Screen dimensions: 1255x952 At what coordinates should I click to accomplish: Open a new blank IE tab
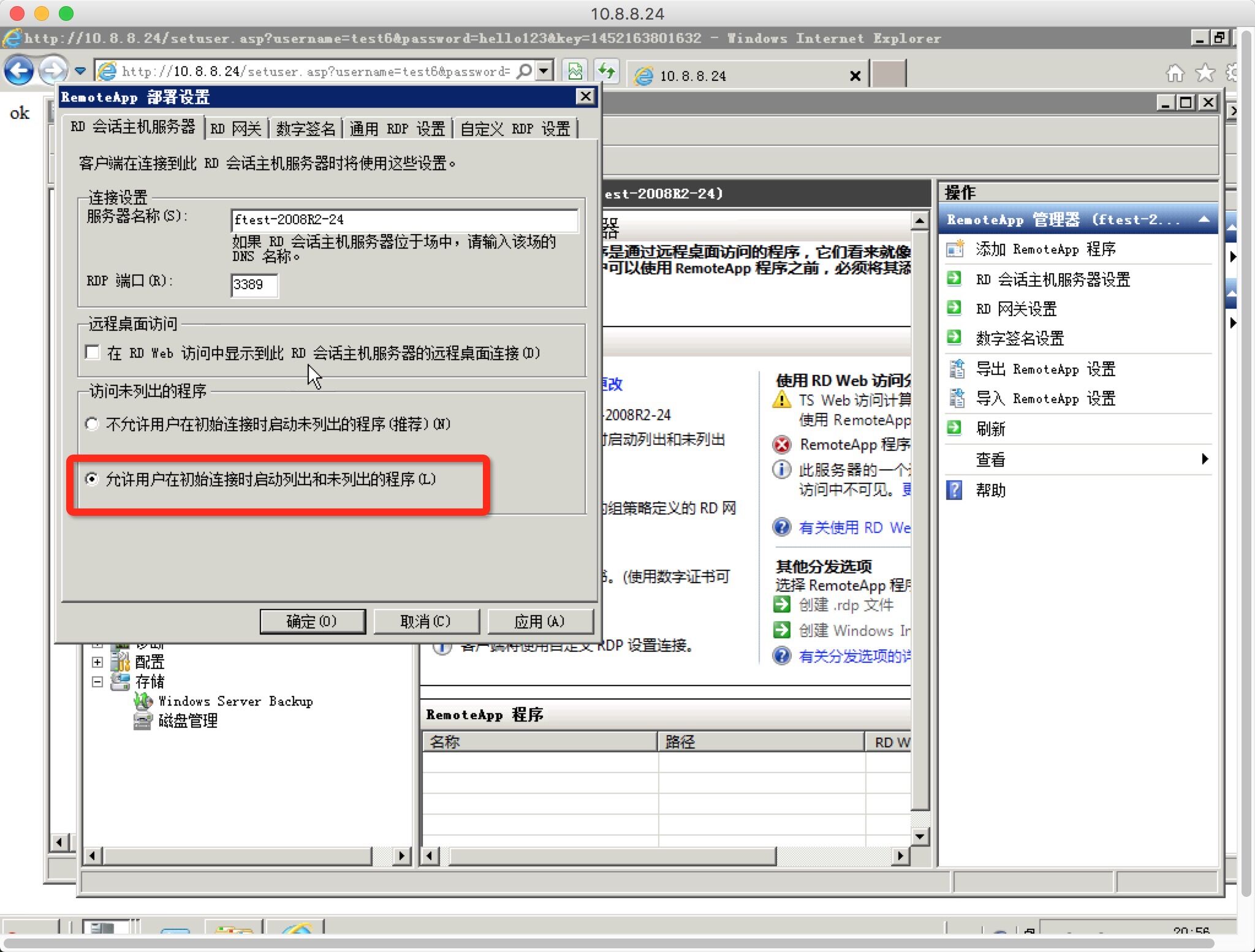point(889,74)
